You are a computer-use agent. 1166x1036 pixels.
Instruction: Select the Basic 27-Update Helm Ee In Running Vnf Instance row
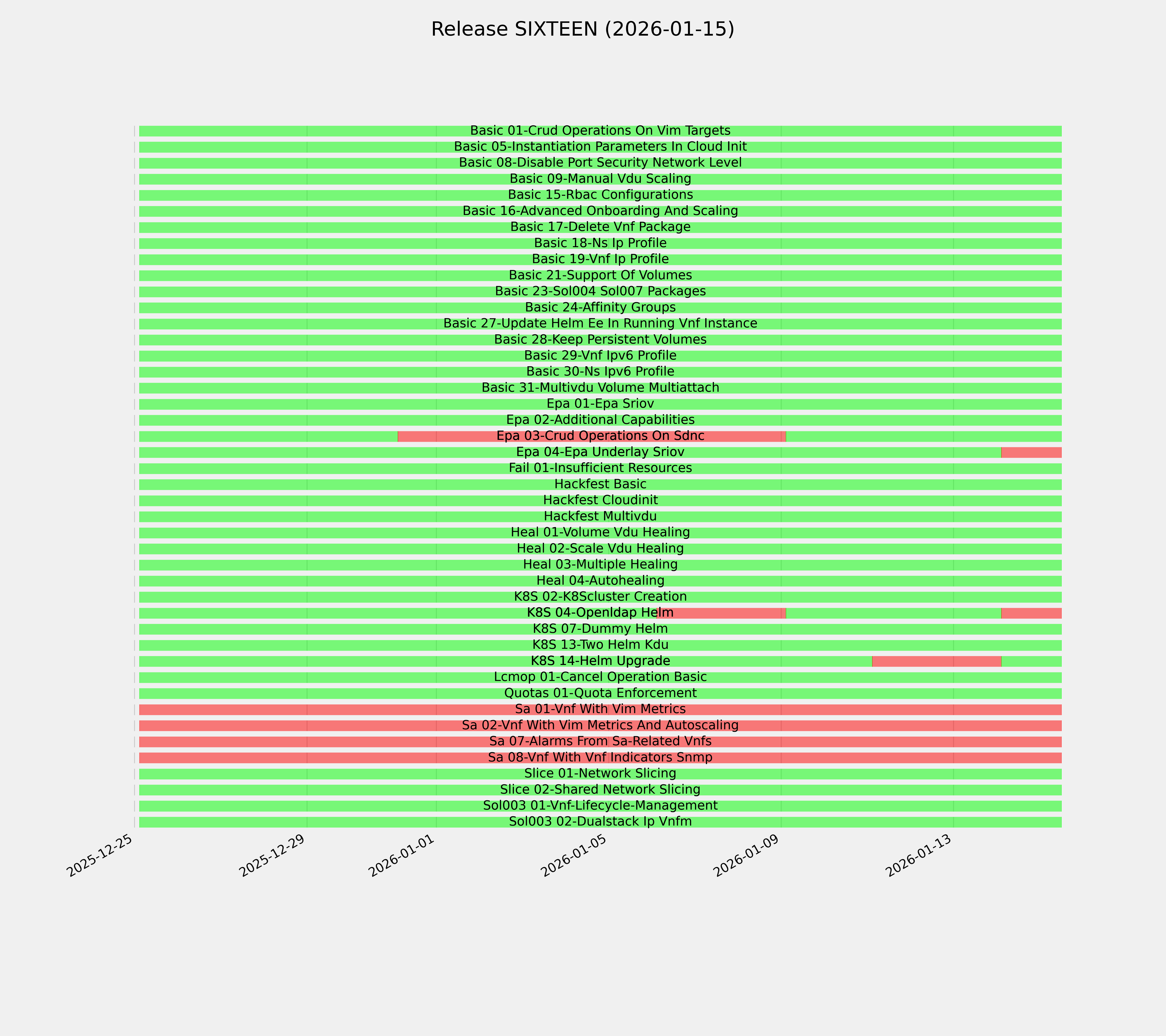(x=600, y=324)
